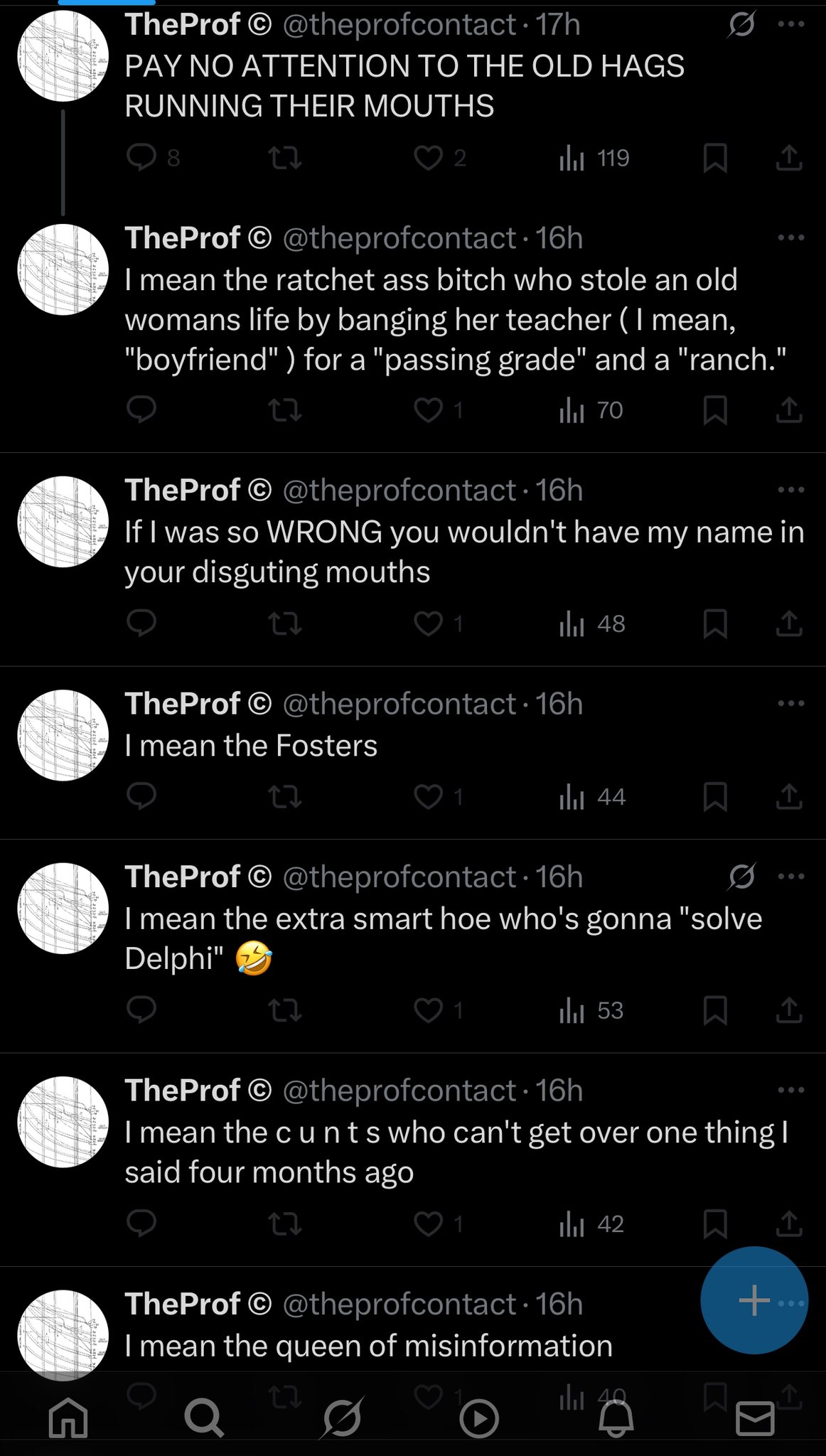Open more options on "four months ago" post
The image size is (826, 1456).
tap(790, 1090)
